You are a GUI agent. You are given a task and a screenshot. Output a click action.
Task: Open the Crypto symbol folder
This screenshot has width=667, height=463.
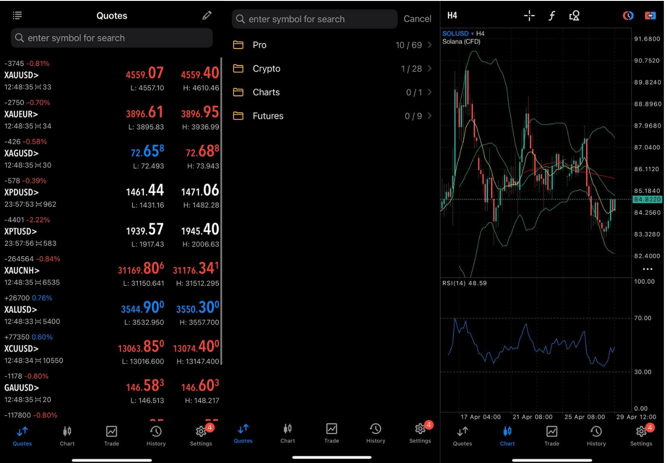[332, 69]
